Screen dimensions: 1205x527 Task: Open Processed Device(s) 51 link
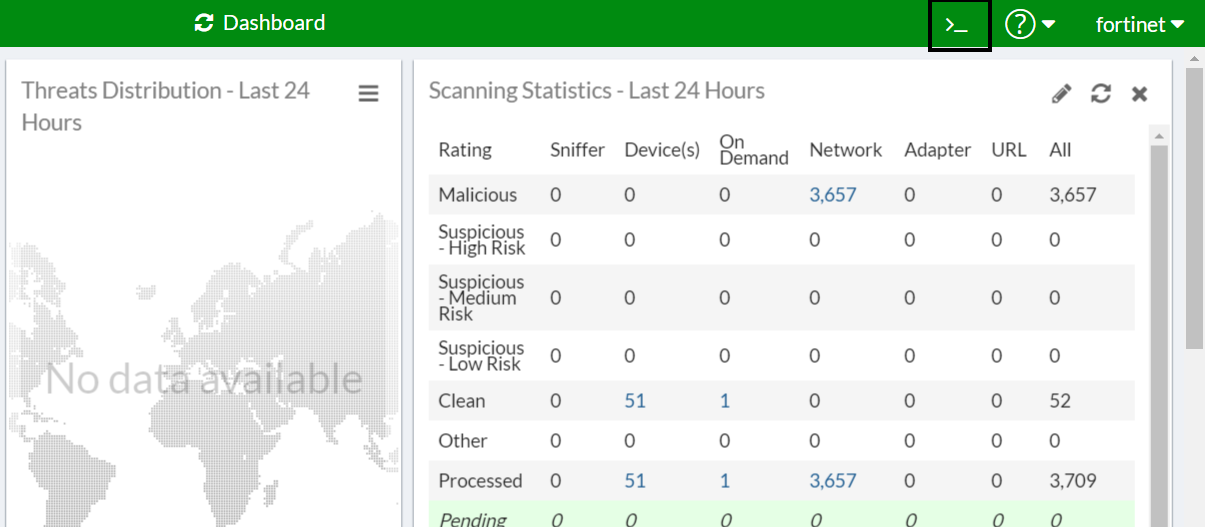[x=635, y=481]
